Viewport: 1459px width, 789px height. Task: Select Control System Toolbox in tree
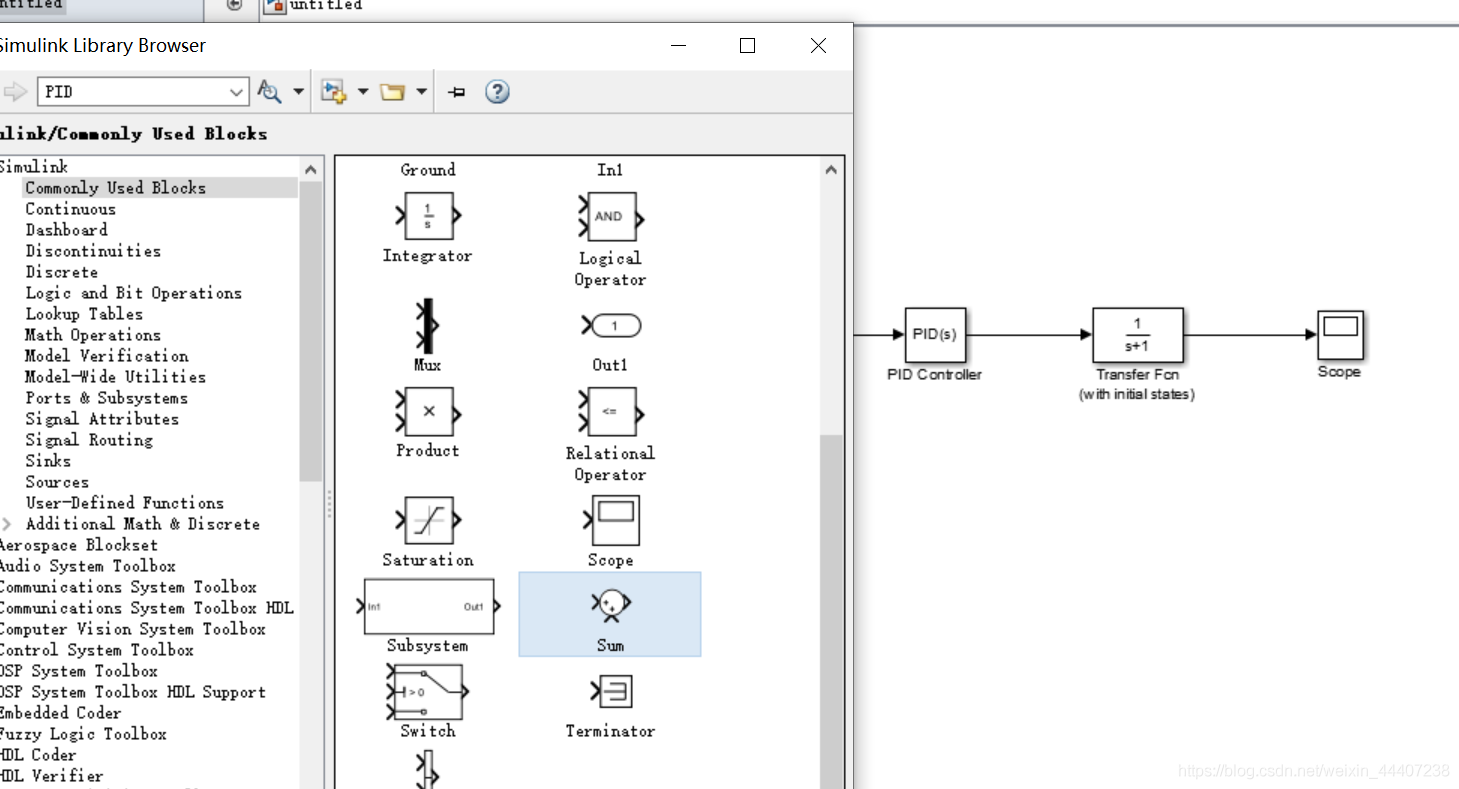click(x=96, y=650)
